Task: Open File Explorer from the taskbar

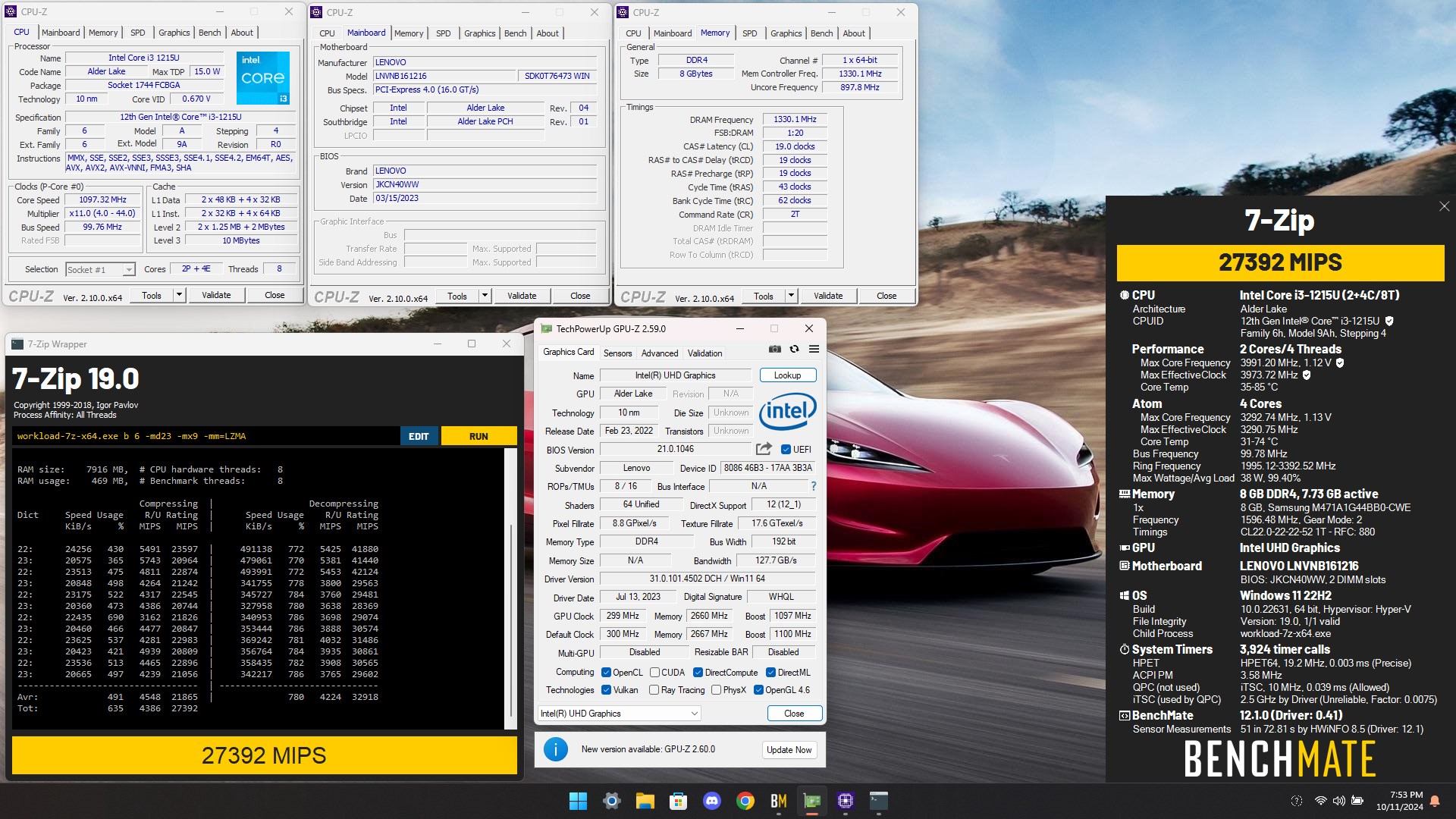Action: click(x=645, y=801)
